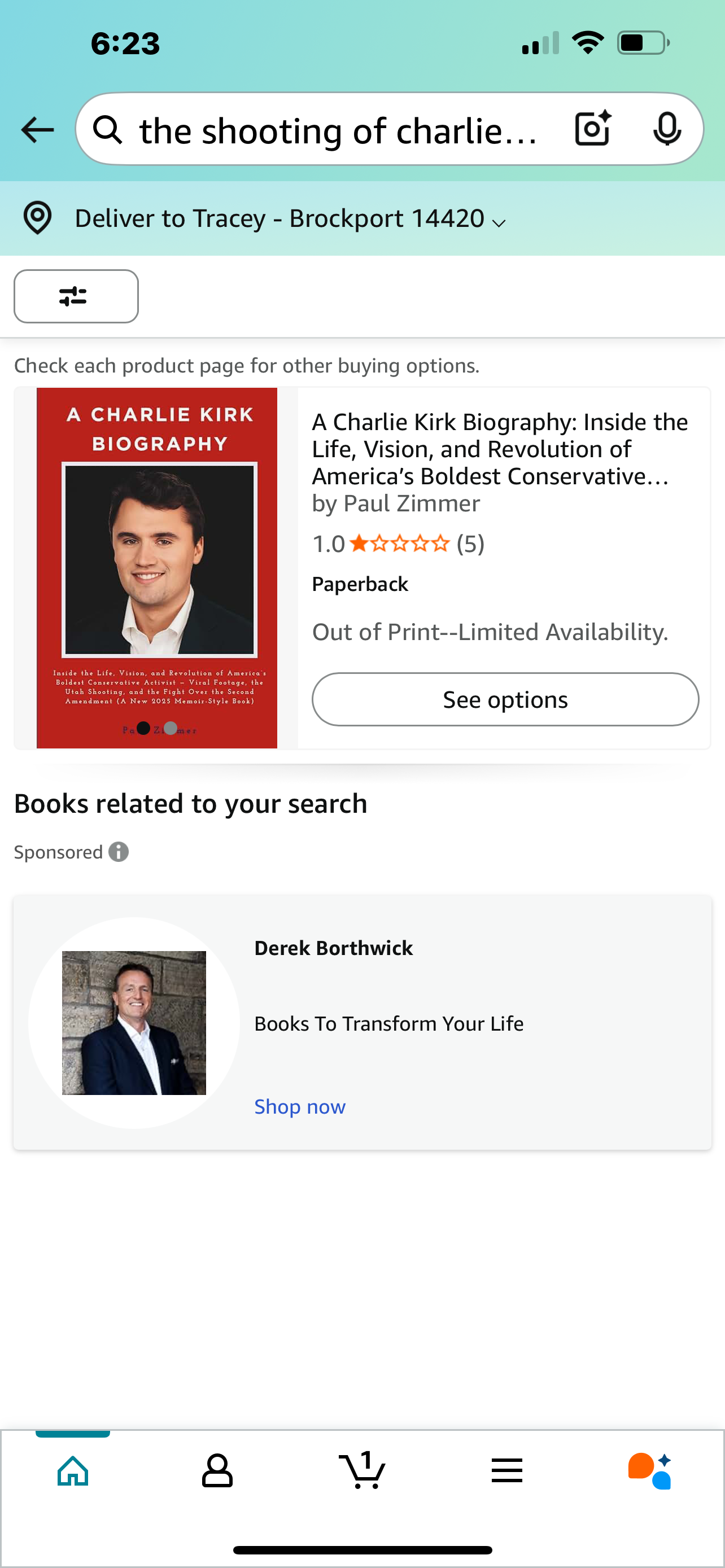Tap the Derek Borthwick author photo
Viewport: 725px width, 1568px height.
(x=134, y=1023)
